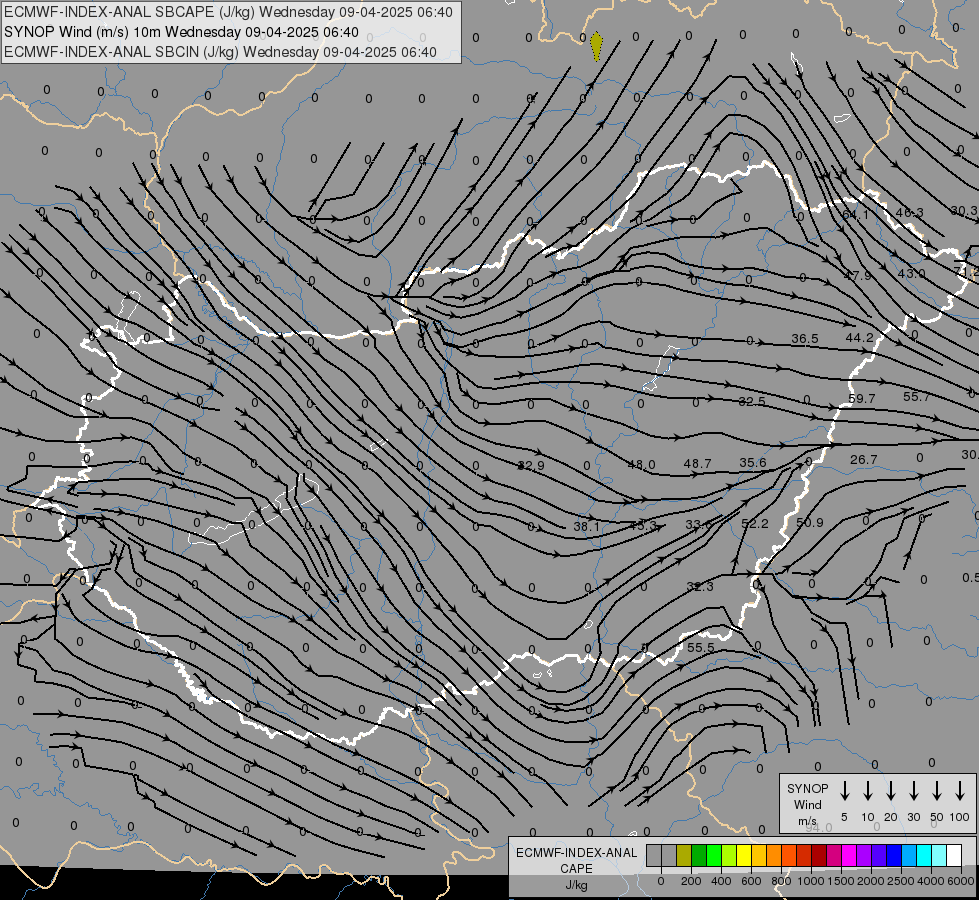
Task: Choose the white swatch ending at 6000
Action: point(954,855)
